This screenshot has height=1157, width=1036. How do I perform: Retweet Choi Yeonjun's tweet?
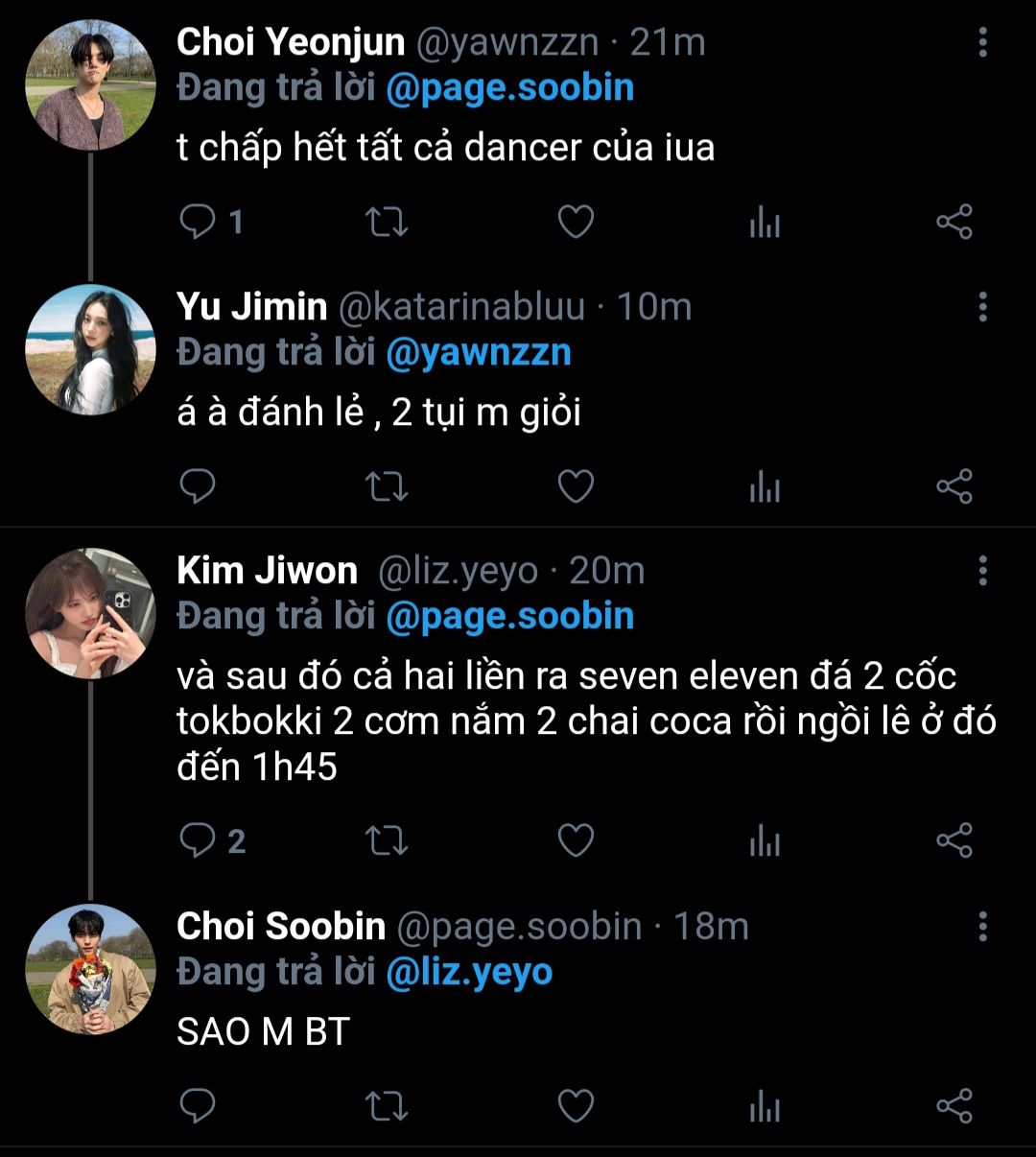(x=388, y=223)
